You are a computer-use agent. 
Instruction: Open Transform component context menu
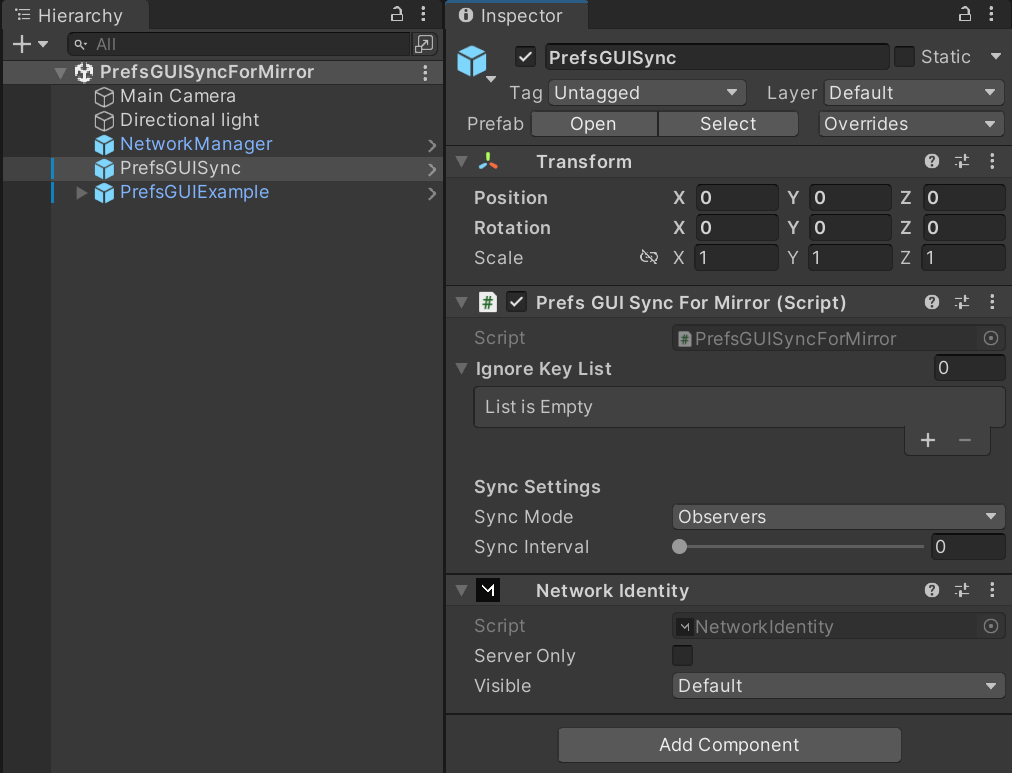tap(992, 161)
